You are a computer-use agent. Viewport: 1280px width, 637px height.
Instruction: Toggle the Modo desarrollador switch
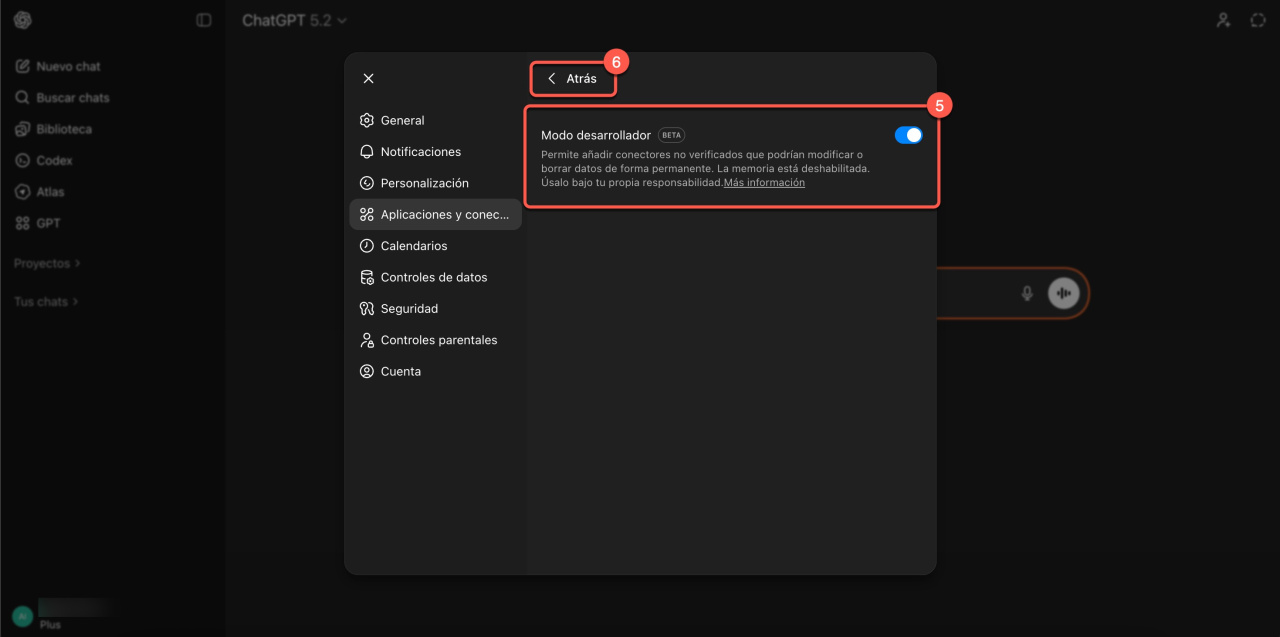[908, 135]
